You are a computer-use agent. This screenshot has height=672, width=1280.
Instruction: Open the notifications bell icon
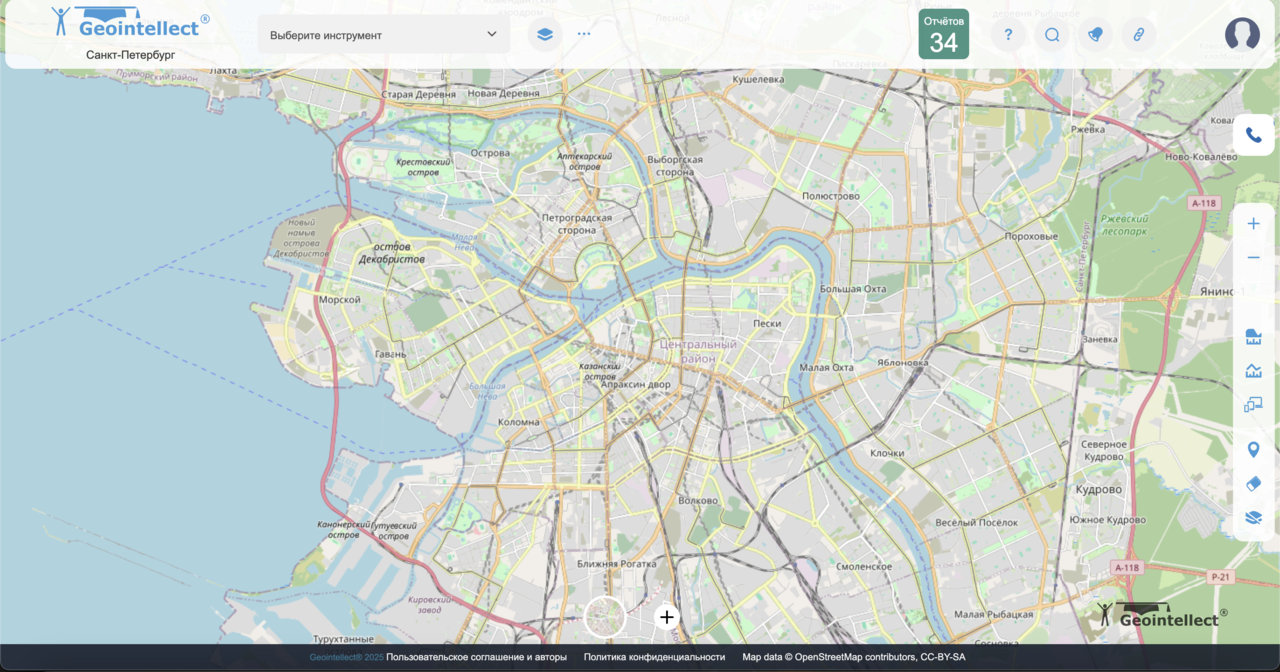pyautogui.click(x=1095, y=35)
